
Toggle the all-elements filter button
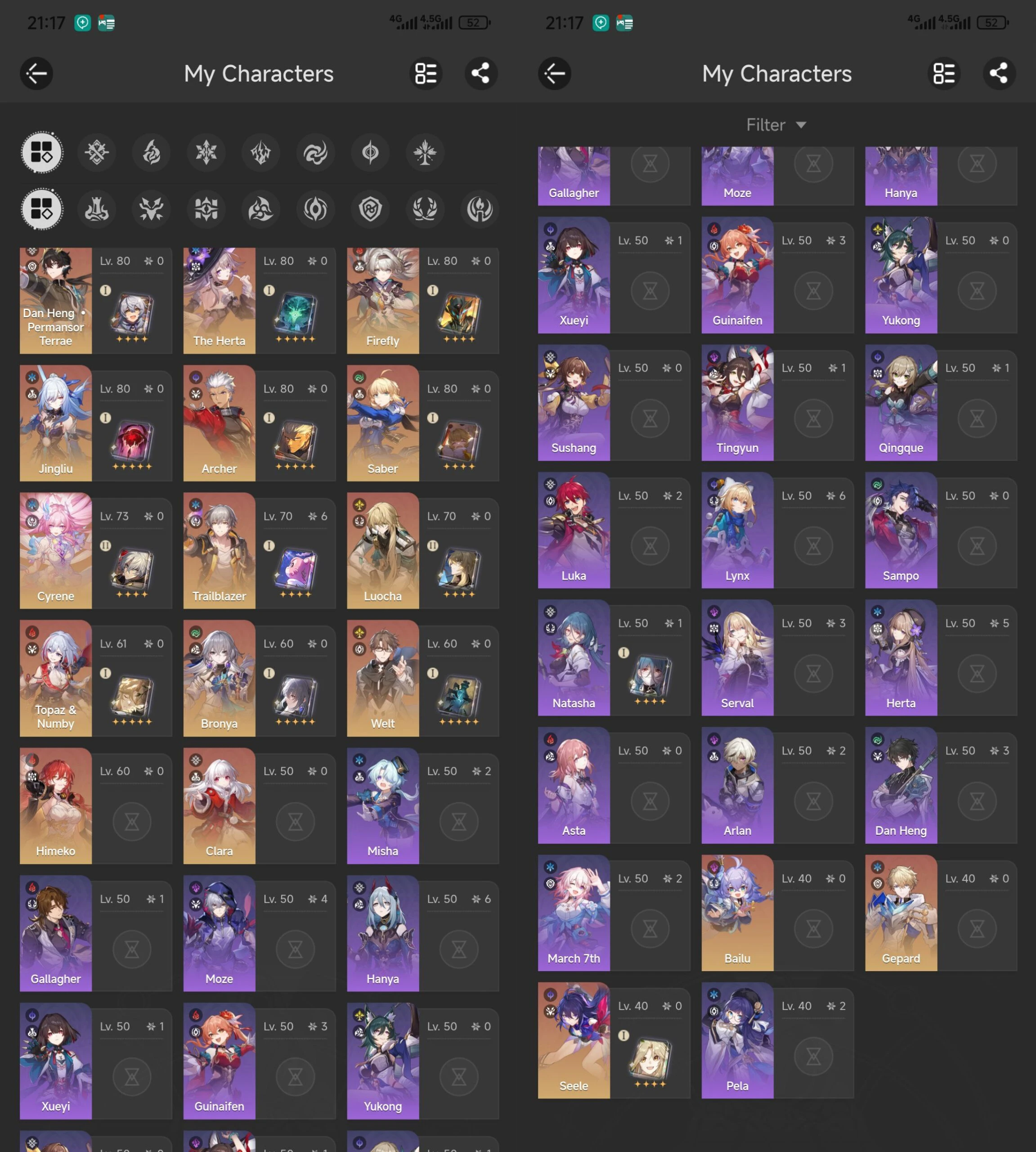(x=41, y=153)
